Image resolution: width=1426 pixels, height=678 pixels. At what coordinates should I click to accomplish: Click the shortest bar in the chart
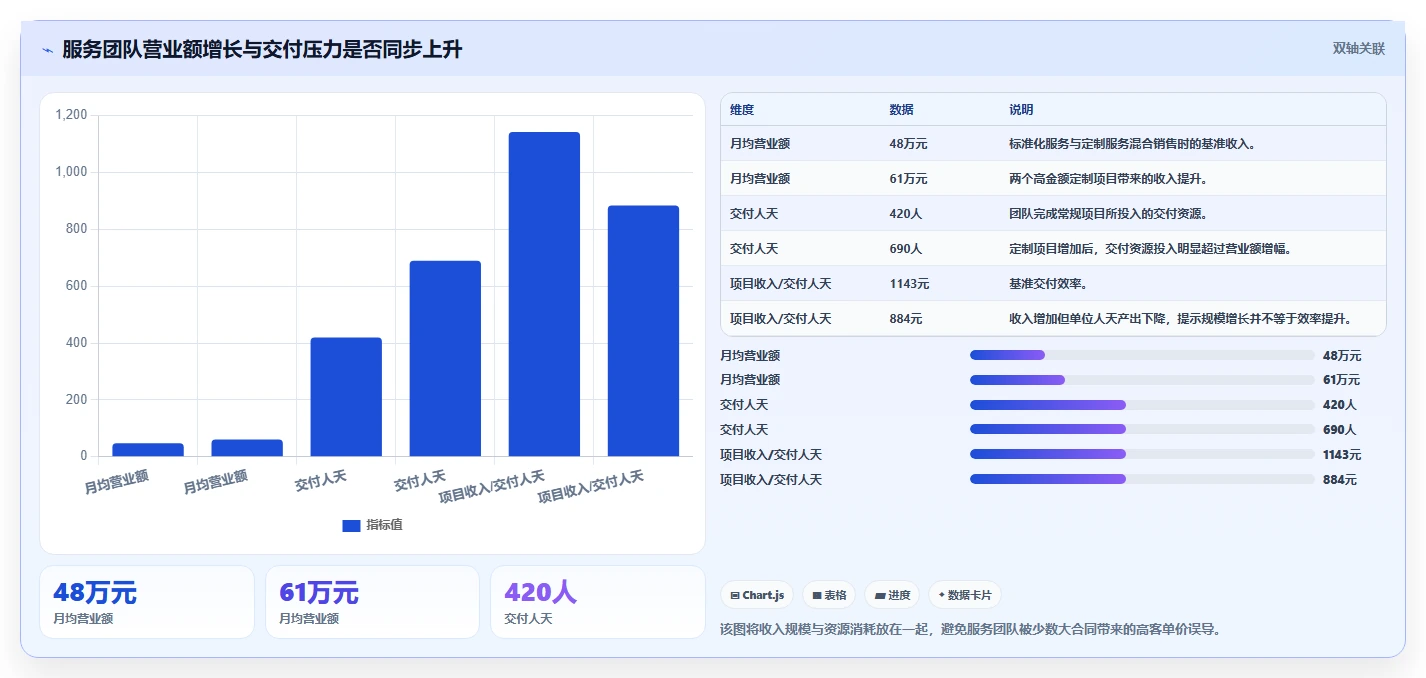coord(148,450)
